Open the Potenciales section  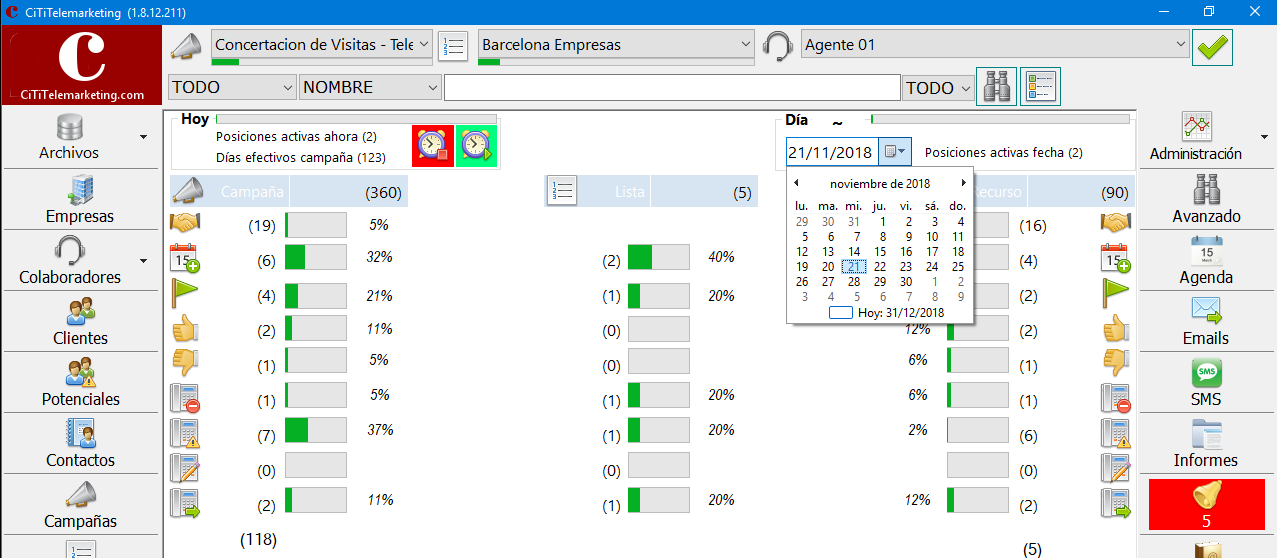[80, 383]
